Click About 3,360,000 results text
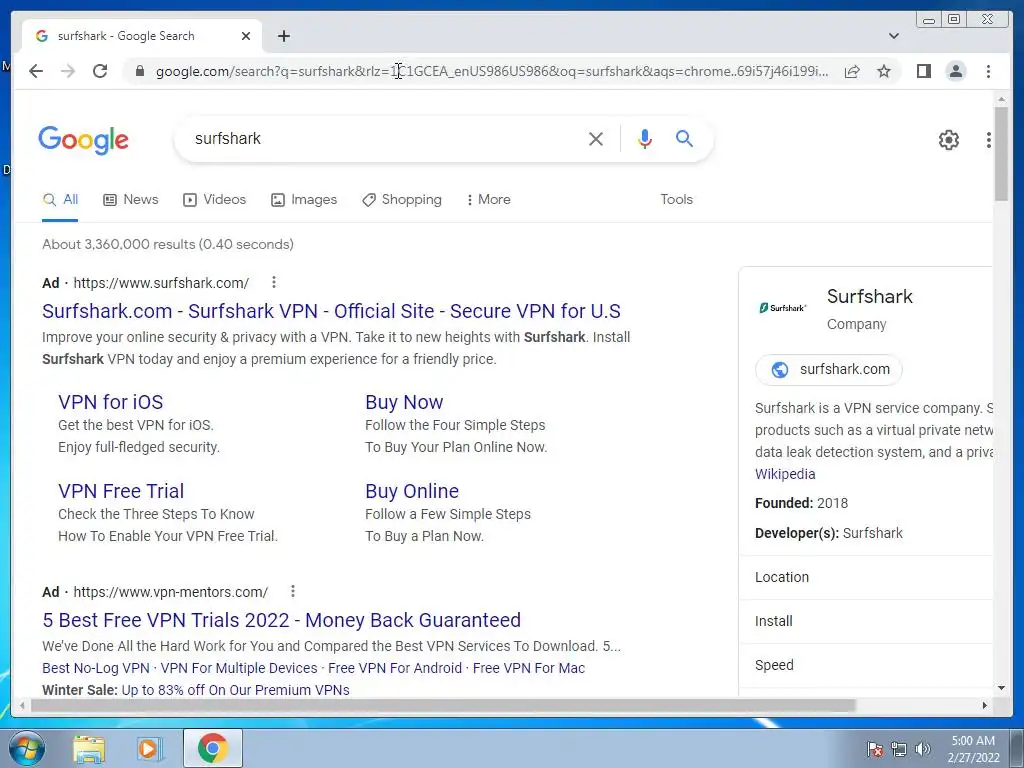 pos(168,244)
